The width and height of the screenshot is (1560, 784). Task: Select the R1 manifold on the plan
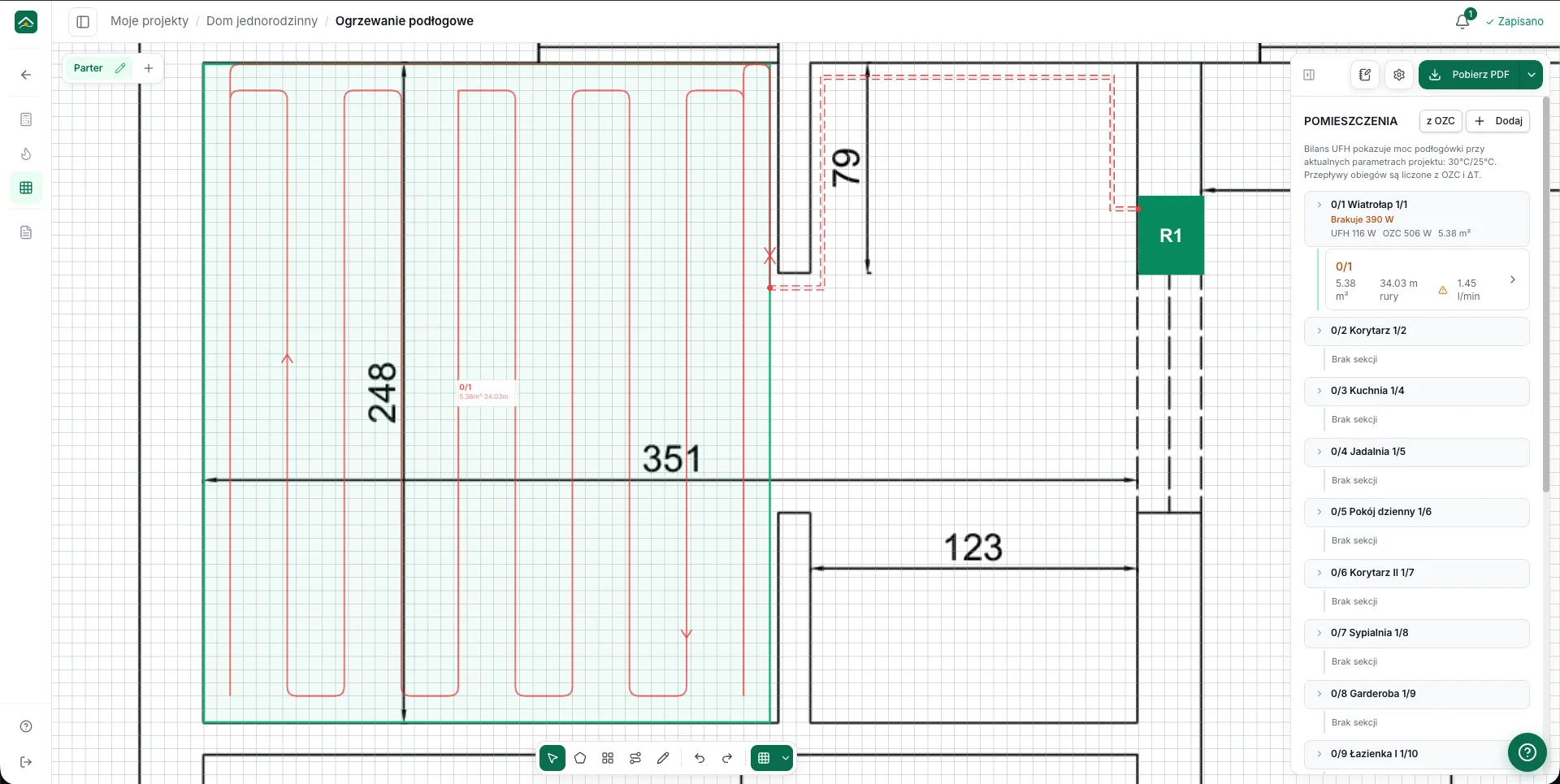1171,236
